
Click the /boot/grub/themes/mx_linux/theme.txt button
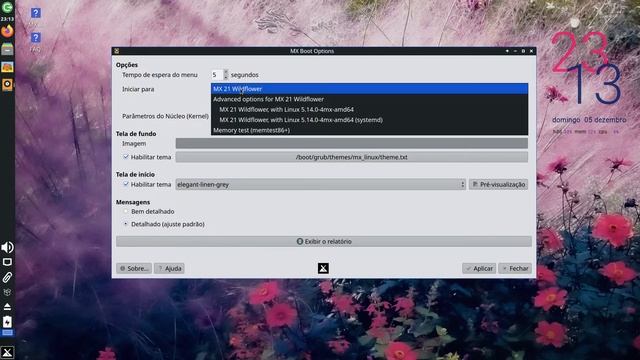tap(351, 157)
